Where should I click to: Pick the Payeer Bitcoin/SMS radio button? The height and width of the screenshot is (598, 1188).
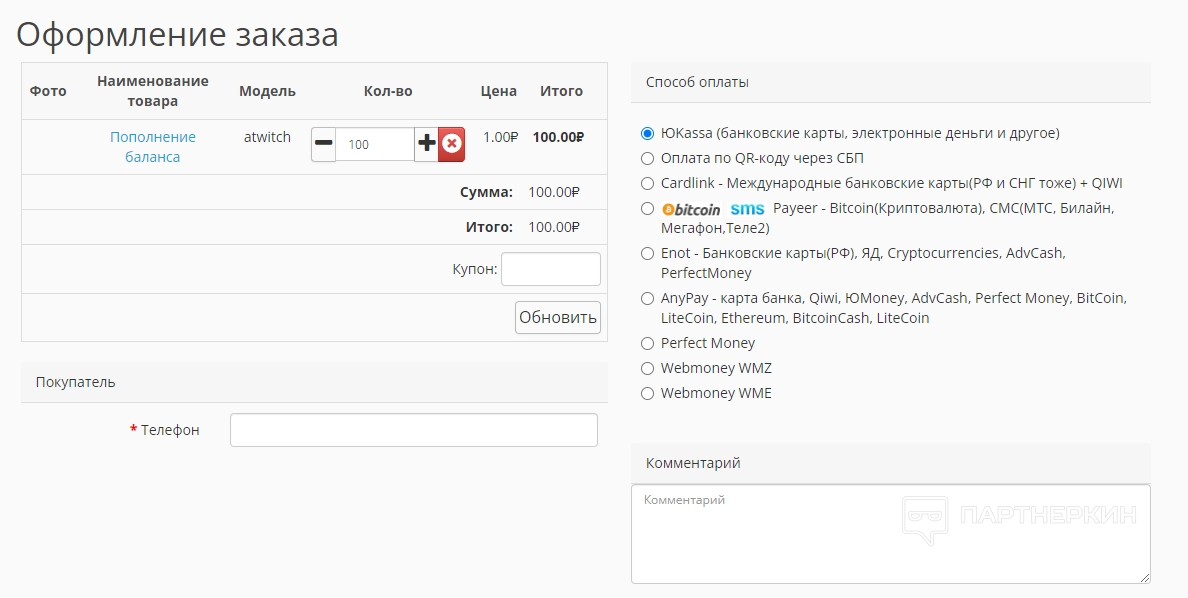coord(647,209)
